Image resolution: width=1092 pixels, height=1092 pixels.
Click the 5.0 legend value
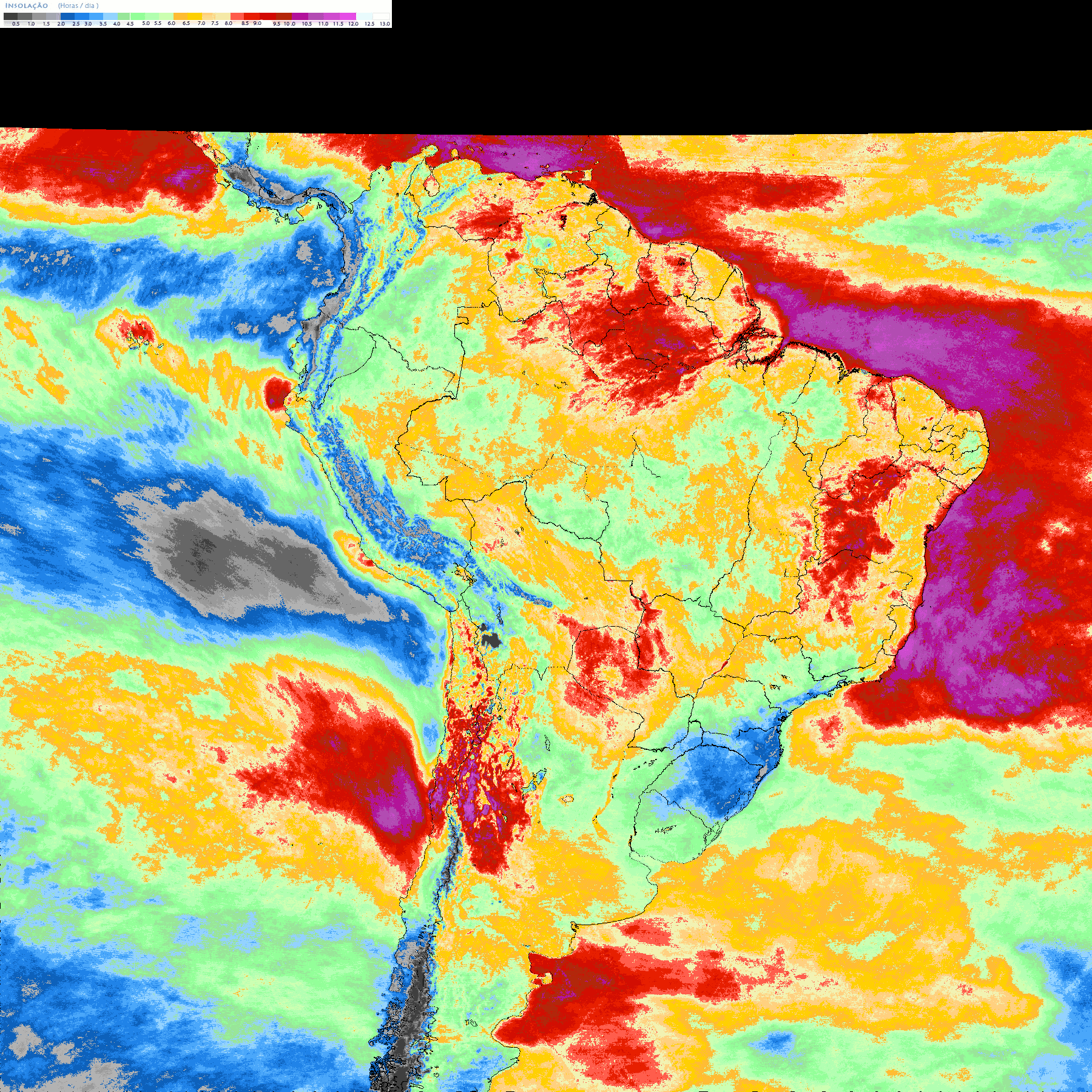click(x=146, y=23)
